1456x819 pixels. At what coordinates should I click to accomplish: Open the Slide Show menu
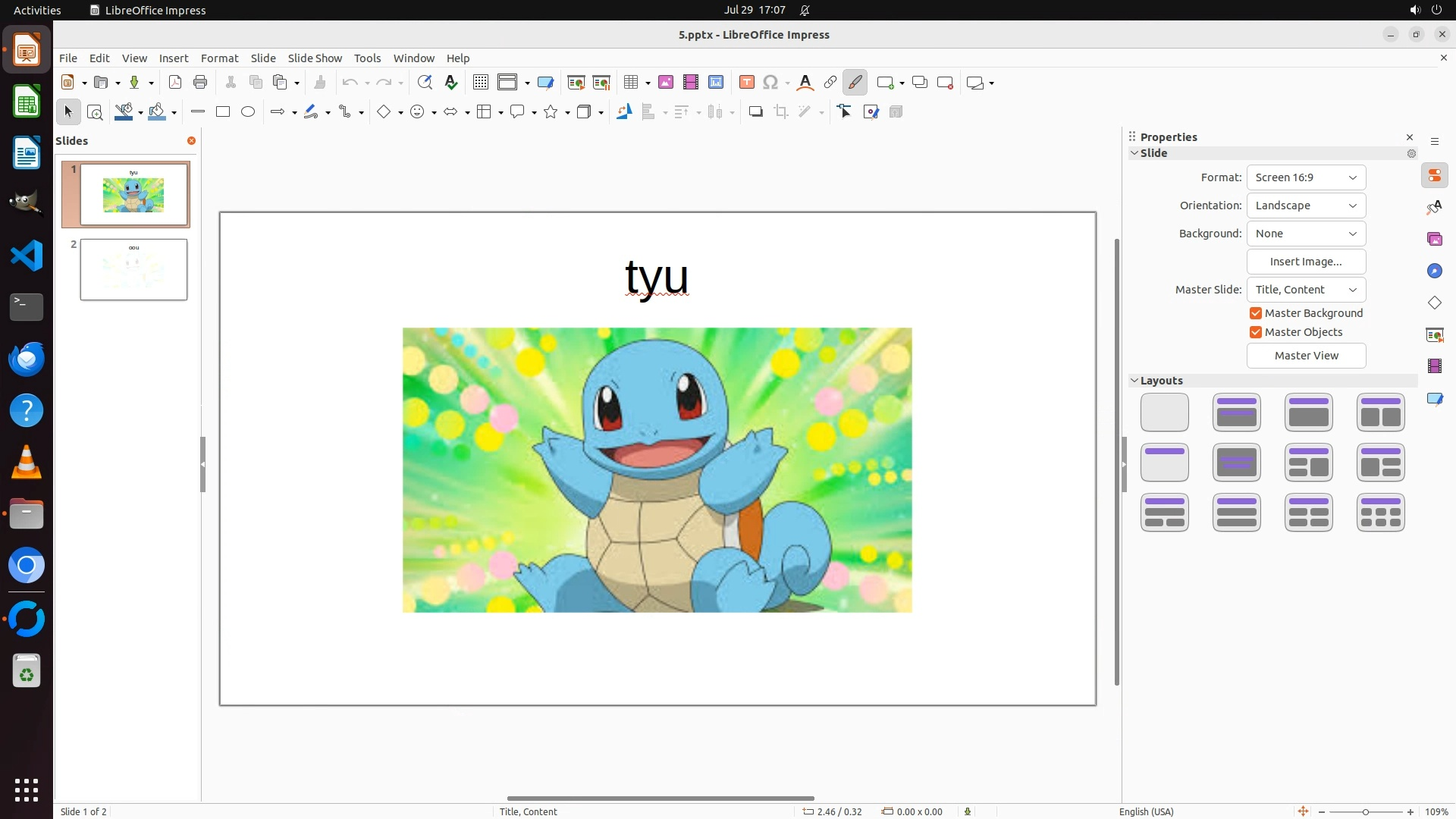pos(315,58)
